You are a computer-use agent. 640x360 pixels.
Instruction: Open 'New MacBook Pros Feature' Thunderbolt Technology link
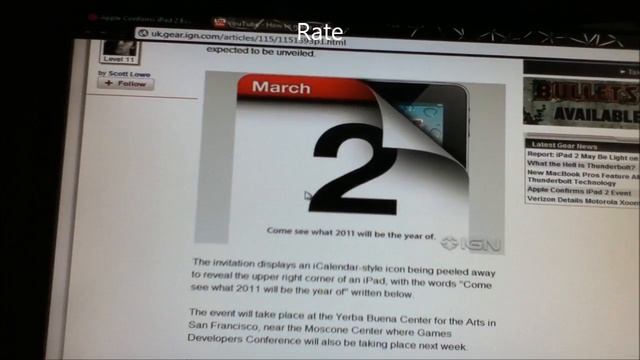coord(583,178)
